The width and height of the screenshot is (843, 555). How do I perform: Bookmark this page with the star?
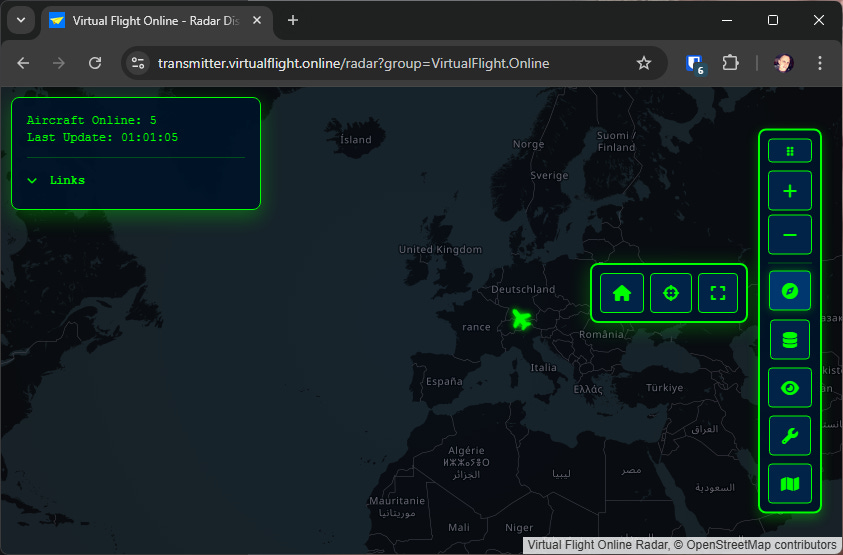click(644, 63)
